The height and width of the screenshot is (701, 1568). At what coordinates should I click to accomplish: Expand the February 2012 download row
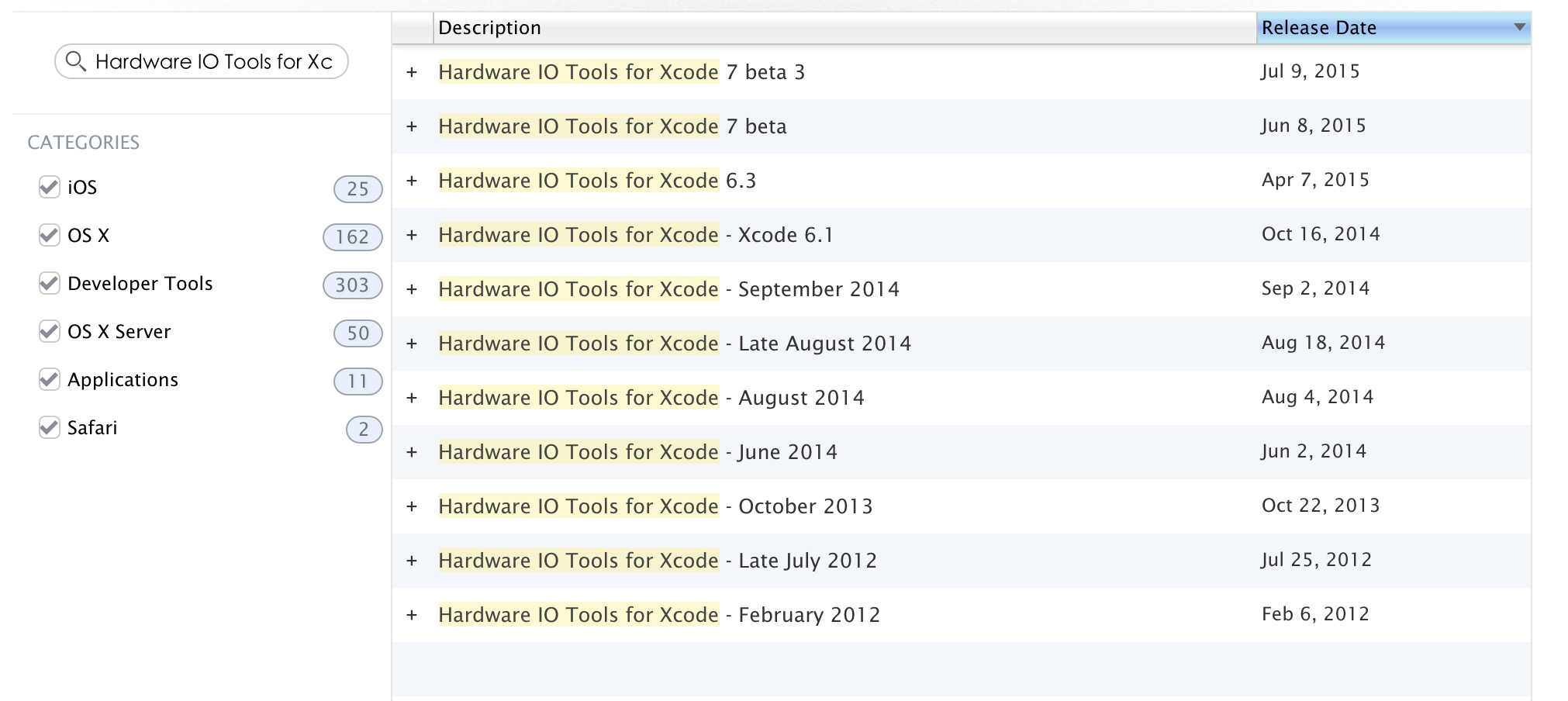412,615
